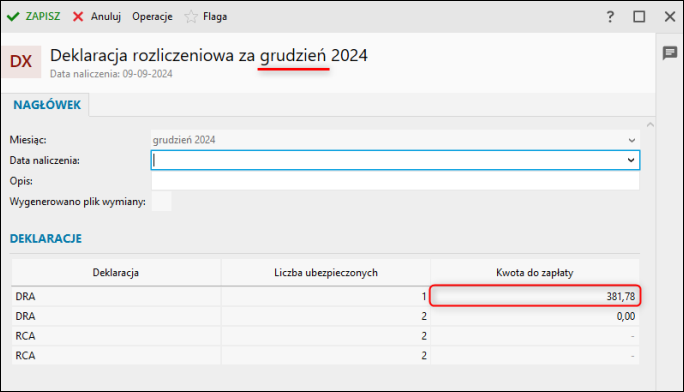Maximize the declaration window
The height and width of the screenshot is (392, 684).
click(639, 17)
